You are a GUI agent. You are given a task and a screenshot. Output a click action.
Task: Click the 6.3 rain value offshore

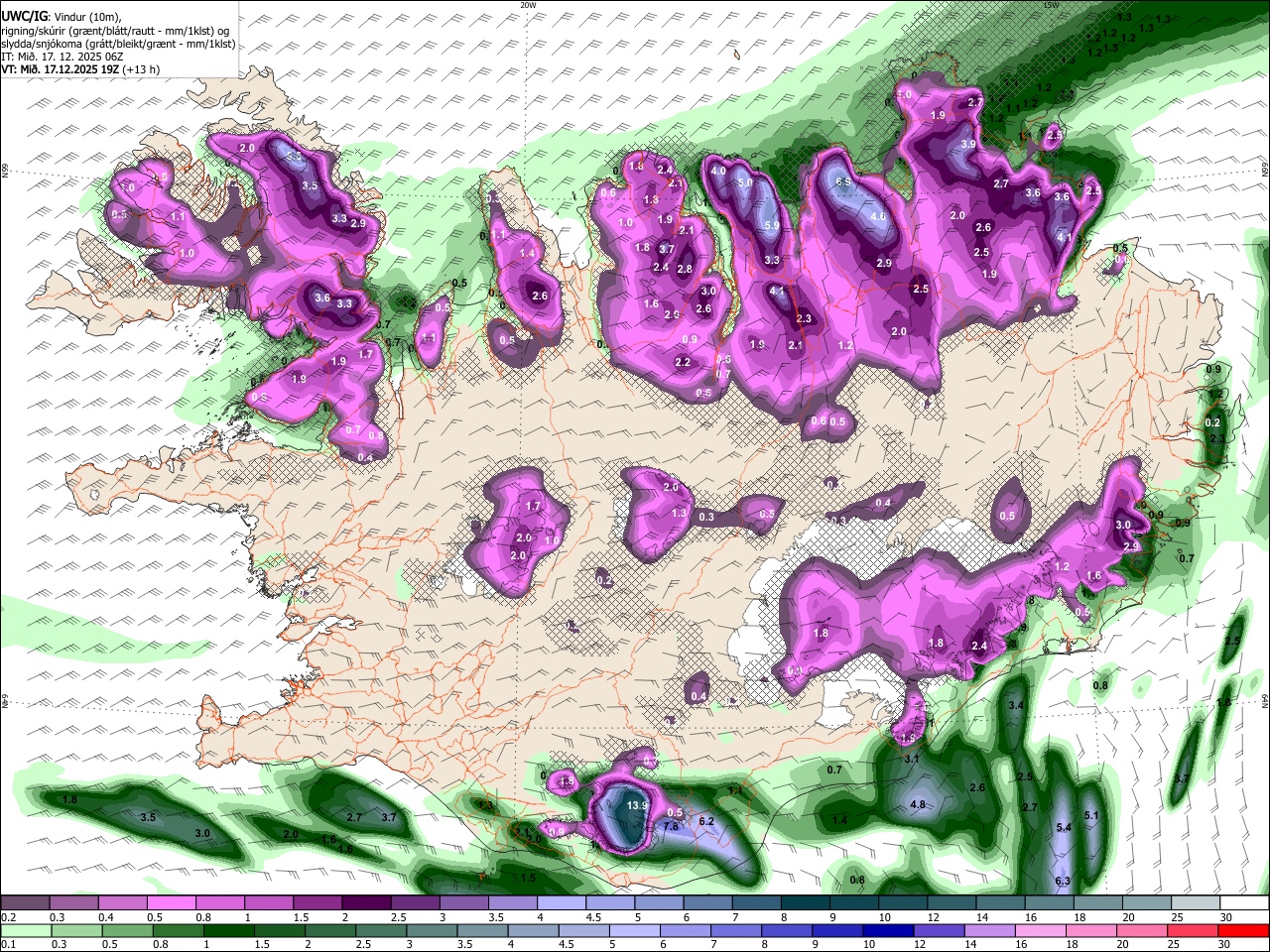[1063, 882]
